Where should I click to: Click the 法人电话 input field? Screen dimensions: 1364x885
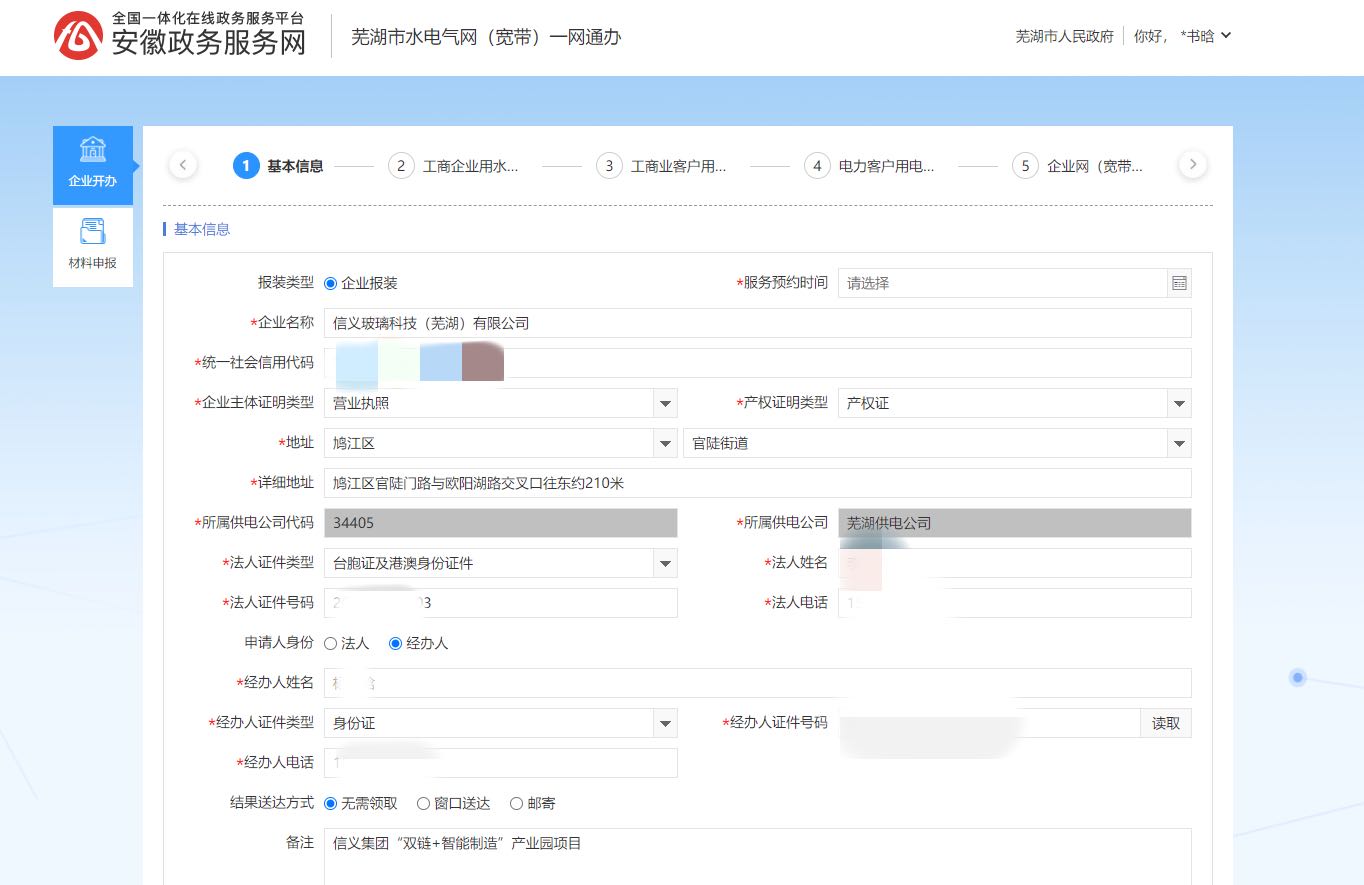point(1015,603)
